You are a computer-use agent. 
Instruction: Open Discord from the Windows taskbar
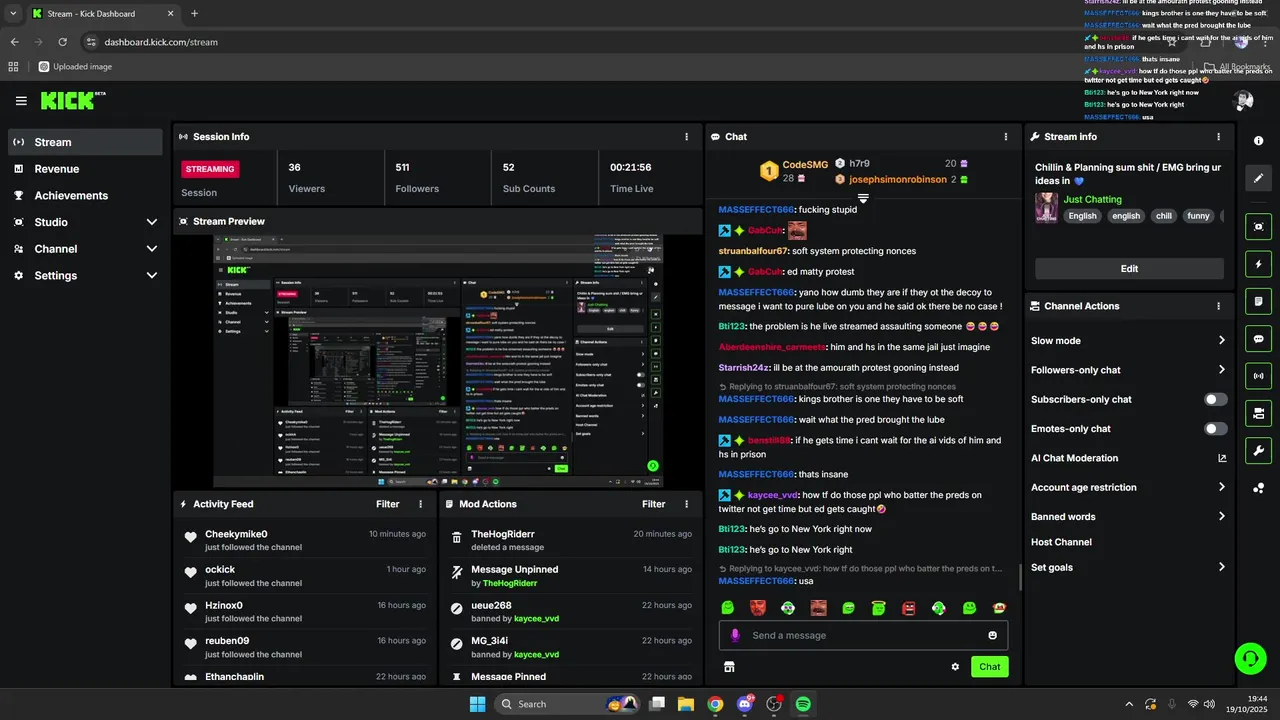pyautogui.click(x=744, y=704)
